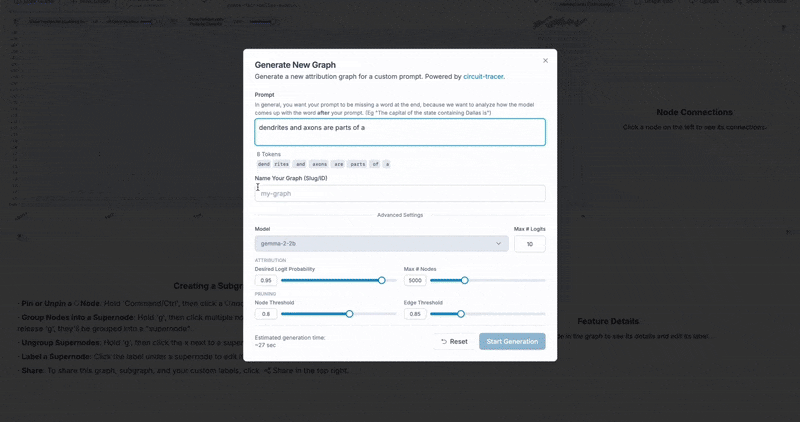Select the Node Threshold value box
The height and width of the screenshot is (422, 800).
tap(266, 314)
